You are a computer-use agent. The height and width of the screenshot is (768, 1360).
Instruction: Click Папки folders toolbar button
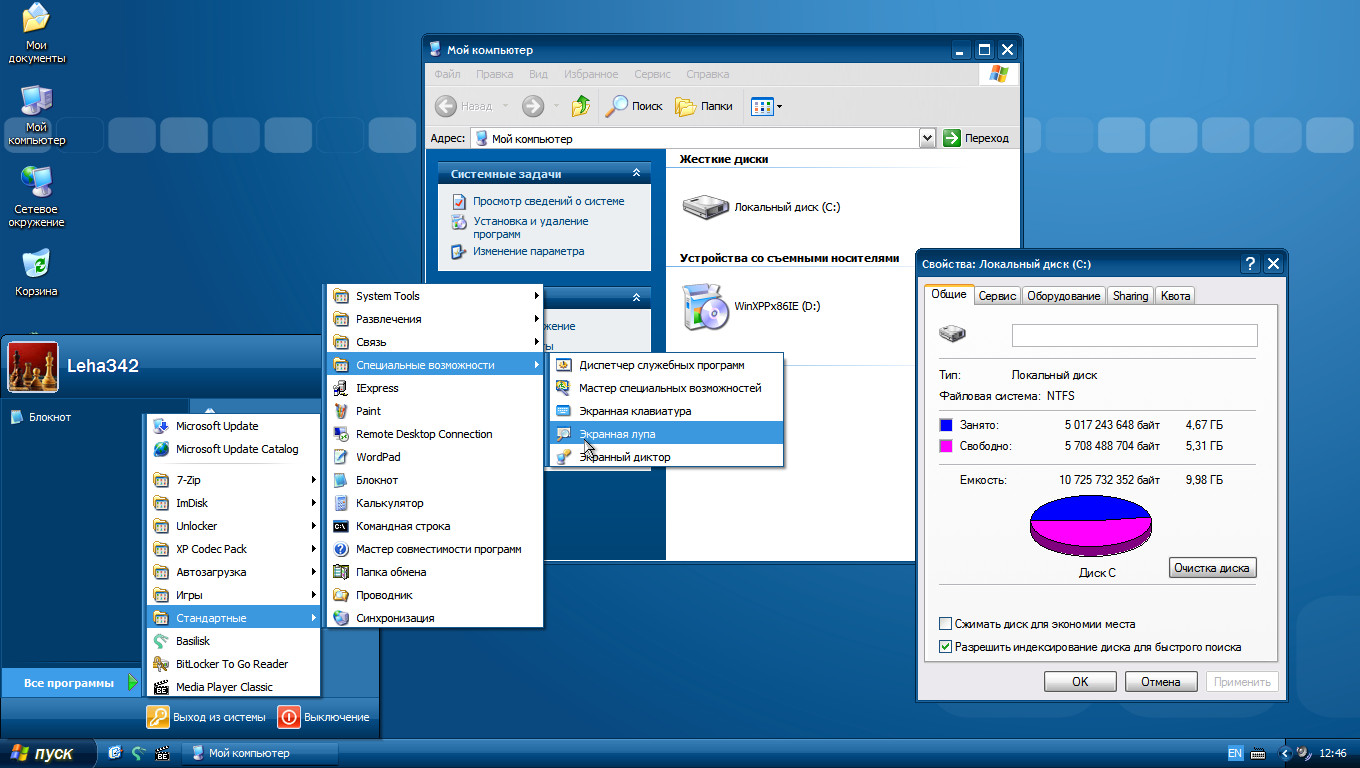[x=704, y=106]
